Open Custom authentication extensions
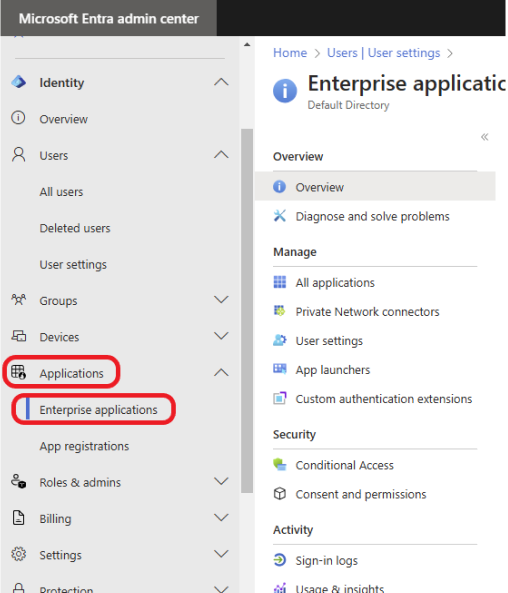Viewport: 508px width, 593px height. (384, 399)
